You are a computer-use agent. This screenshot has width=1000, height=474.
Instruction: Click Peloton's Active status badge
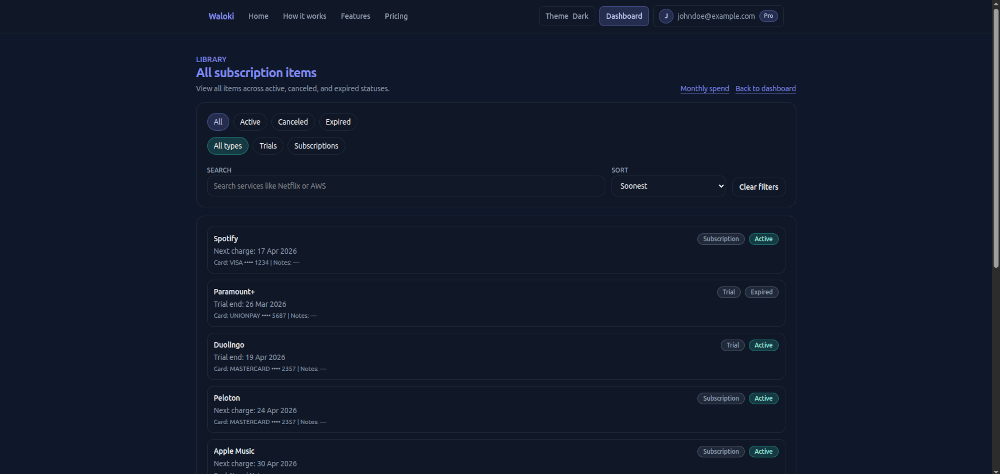coord(763,399)
